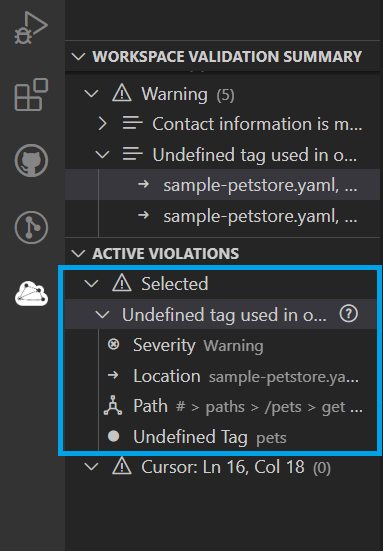This screenshot has height=551, width=383.
Task: Click the Contact information is m... text
Action: (x=257, y=124)
